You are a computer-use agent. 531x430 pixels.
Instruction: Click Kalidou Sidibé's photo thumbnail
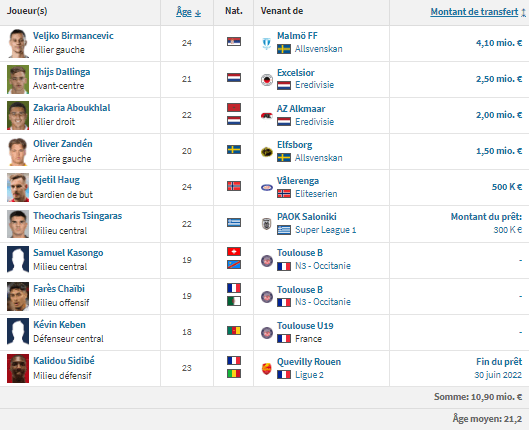pos(18,368)
